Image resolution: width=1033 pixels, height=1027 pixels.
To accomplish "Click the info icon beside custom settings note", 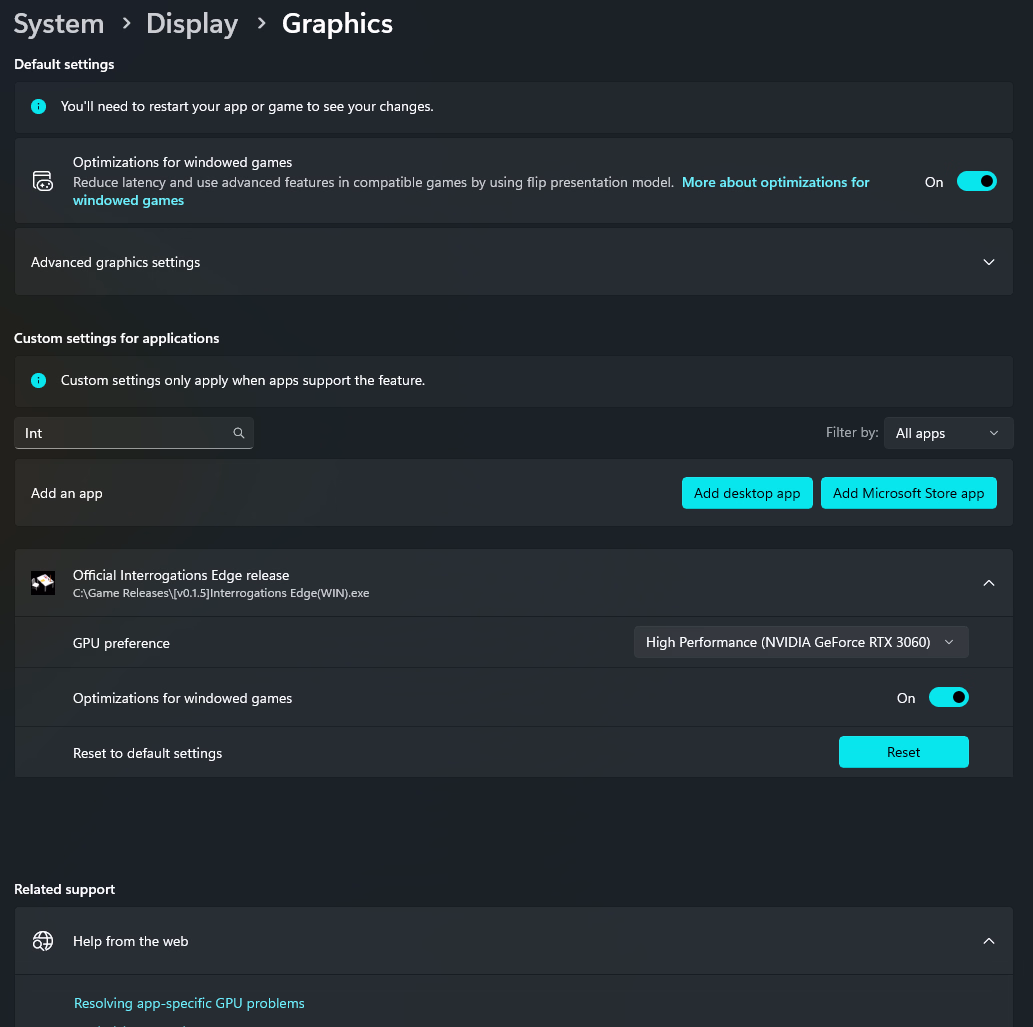I will (x=38, y=380).
